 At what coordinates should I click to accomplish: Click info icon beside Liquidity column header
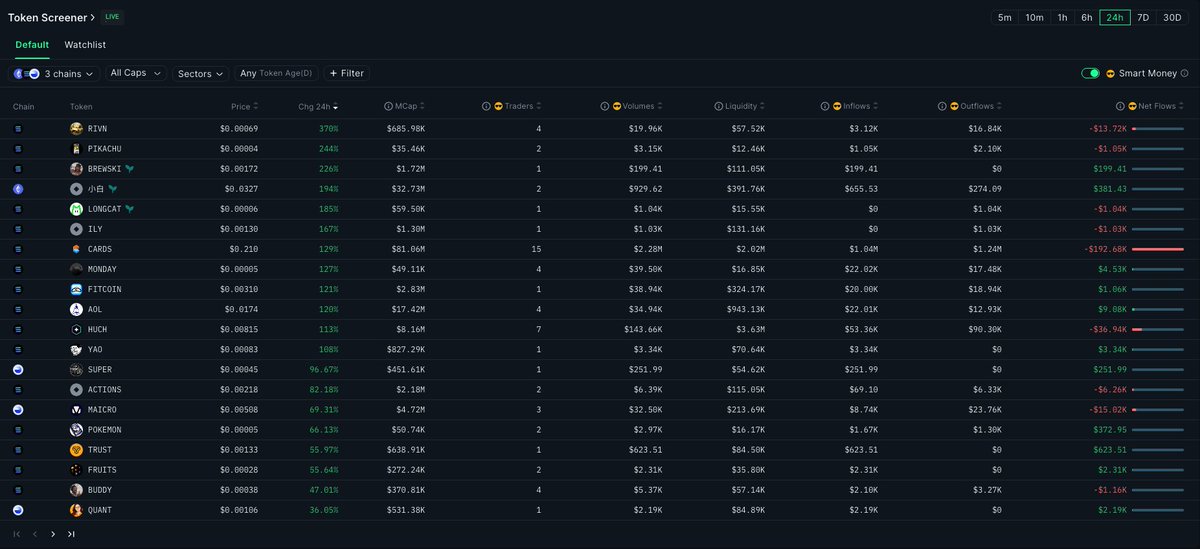[x=719, y=106]
